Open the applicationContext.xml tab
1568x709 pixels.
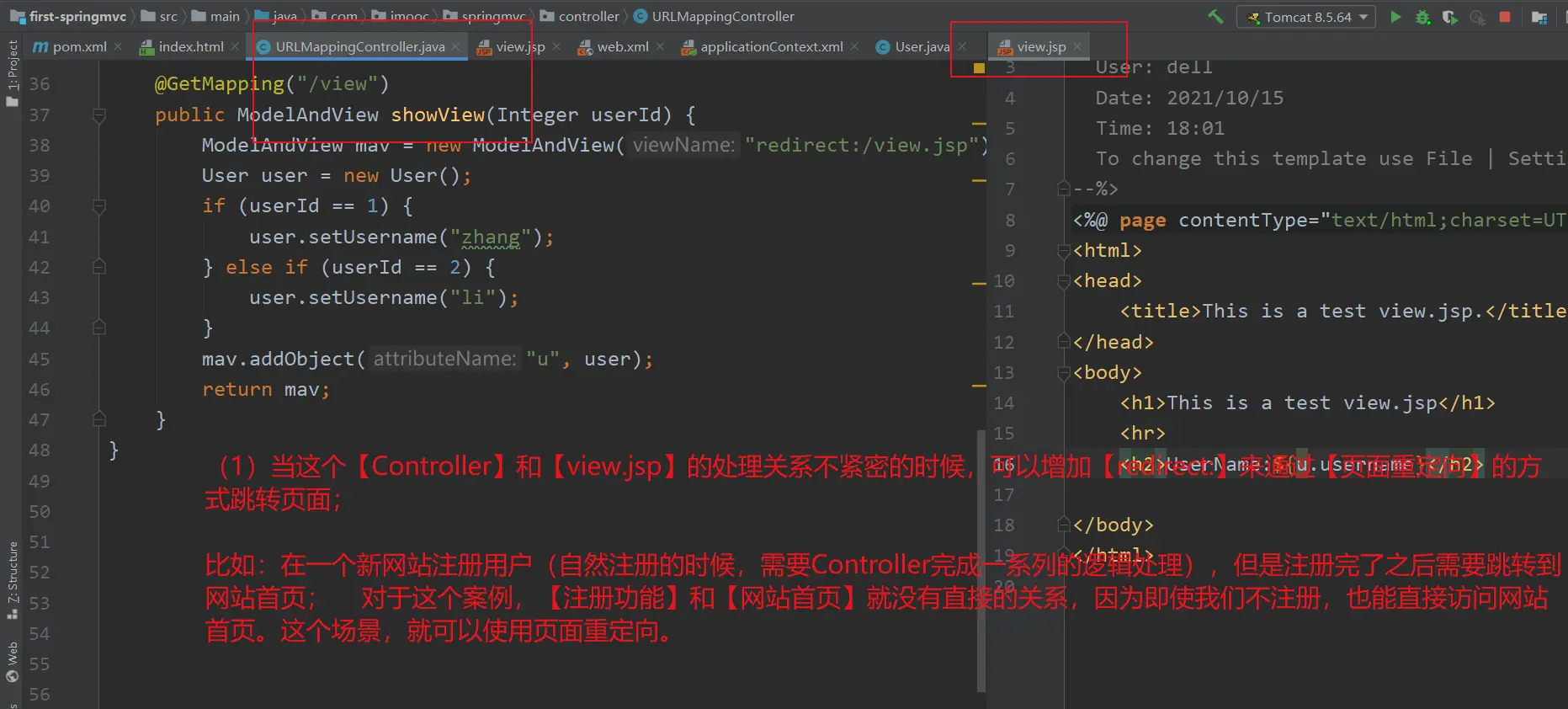pos(772,46)
